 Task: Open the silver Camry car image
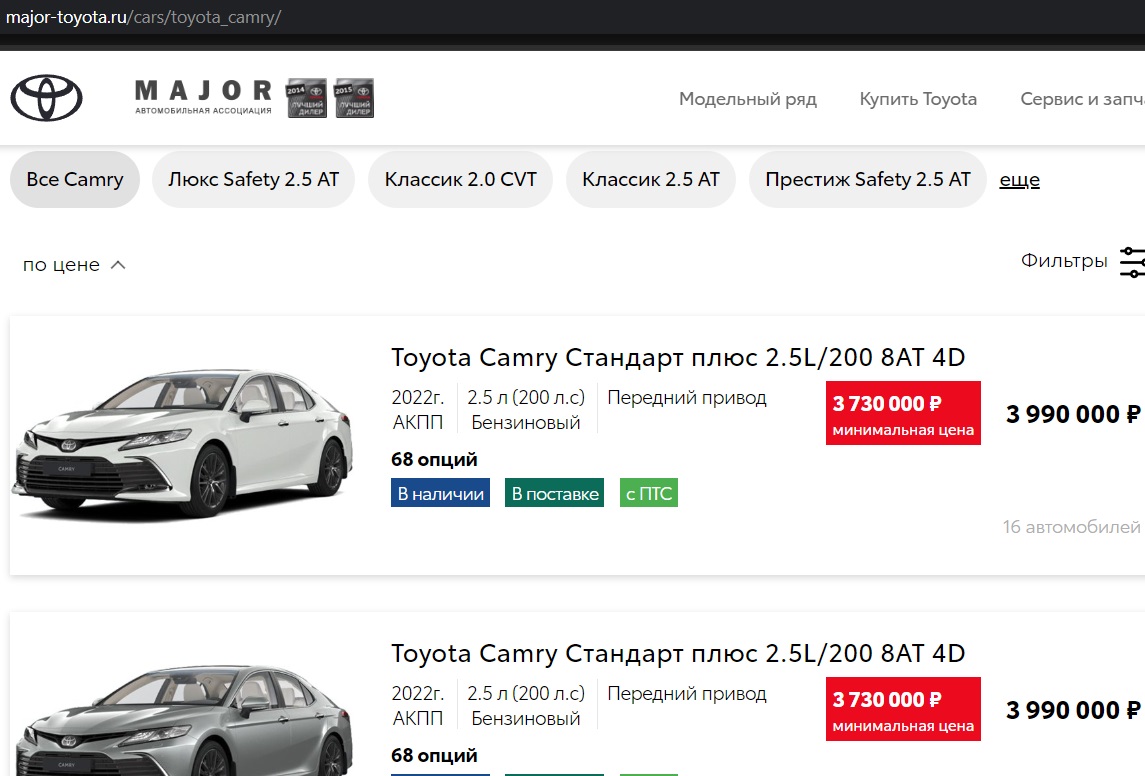[183, 719]
